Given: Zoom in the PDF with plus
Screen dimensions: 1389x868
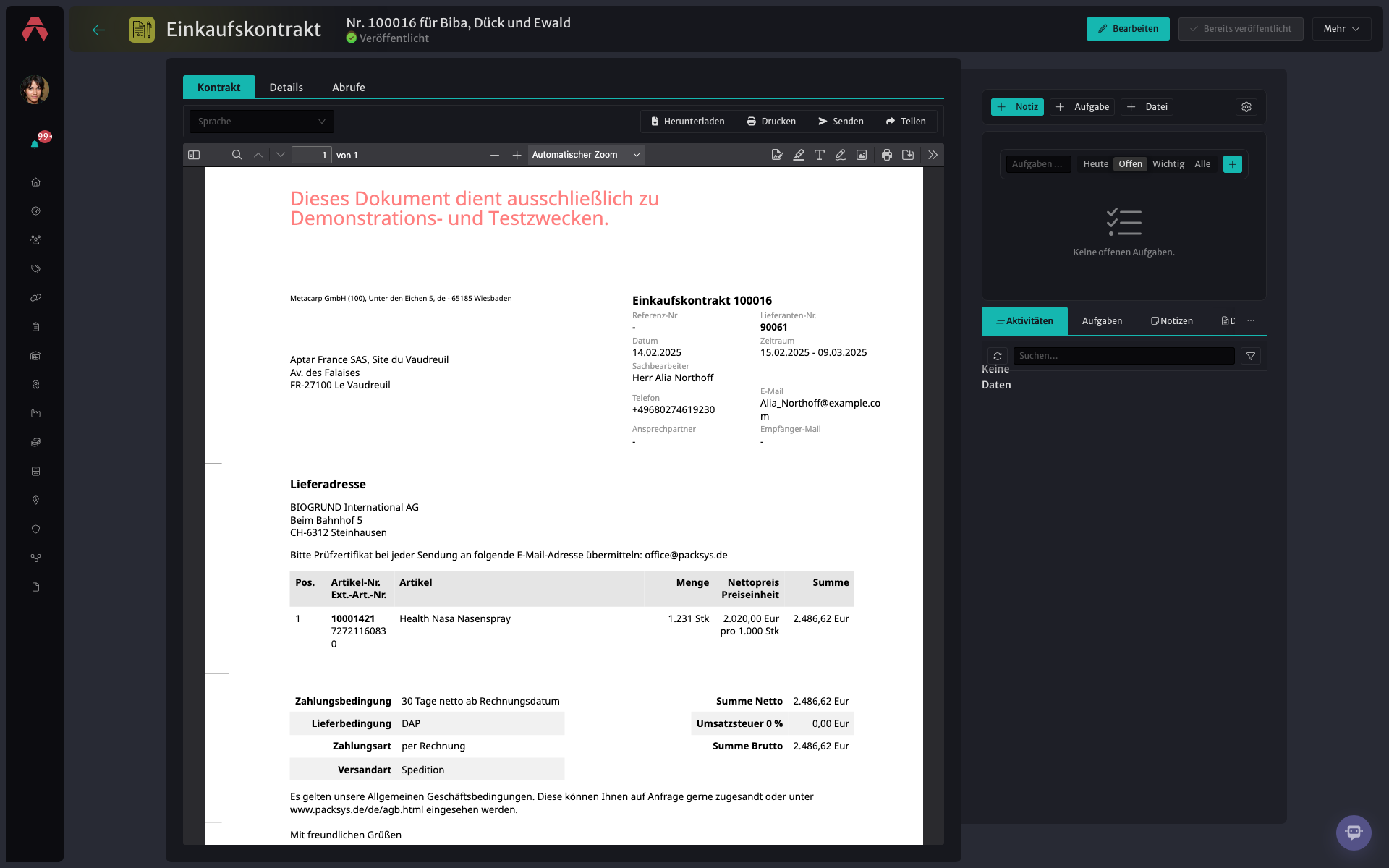Looking at the screenshot, I should [x=517, y=156].
